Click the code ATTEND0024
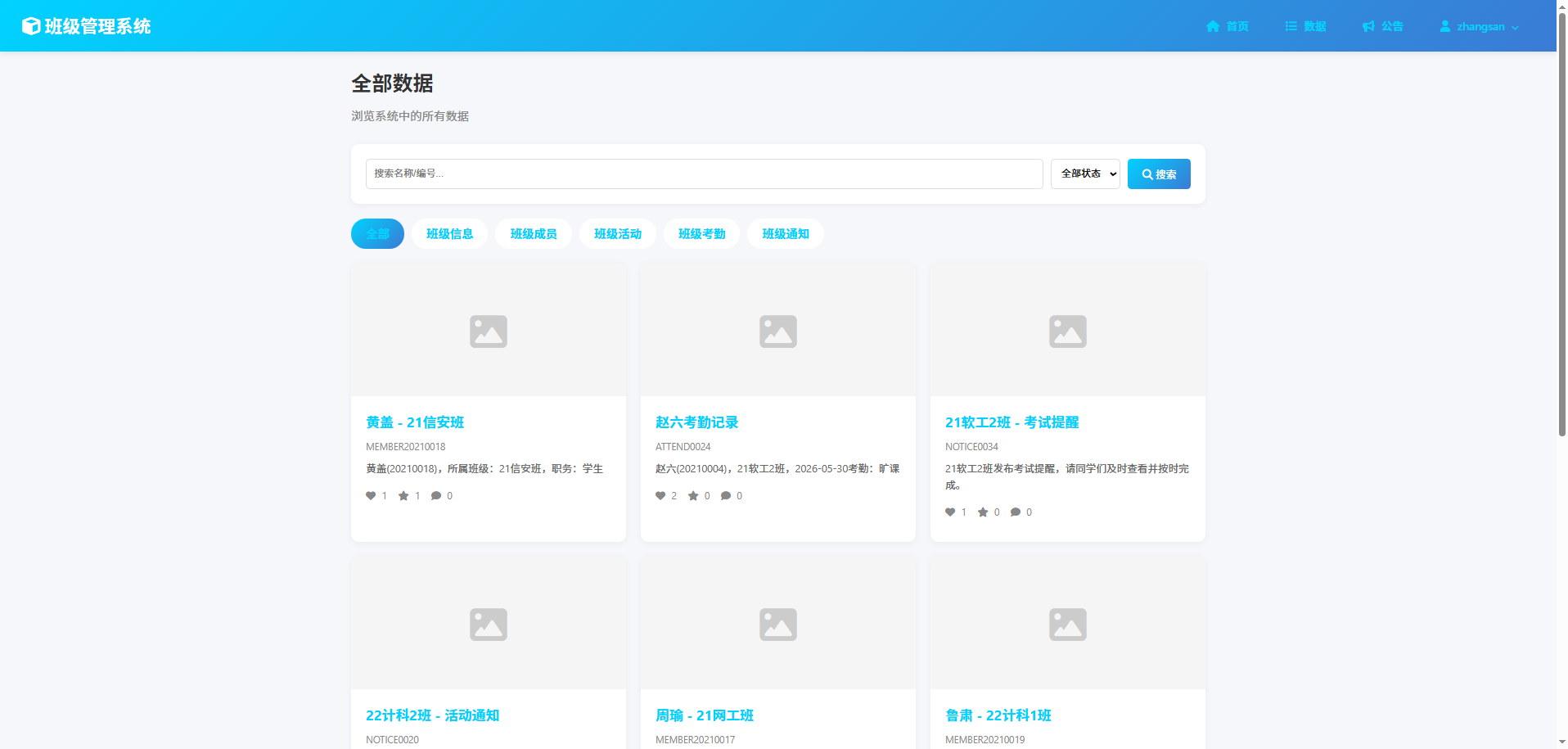This screenshot has width=1568, height=749. pyautogui.click(x=683, y=447)
